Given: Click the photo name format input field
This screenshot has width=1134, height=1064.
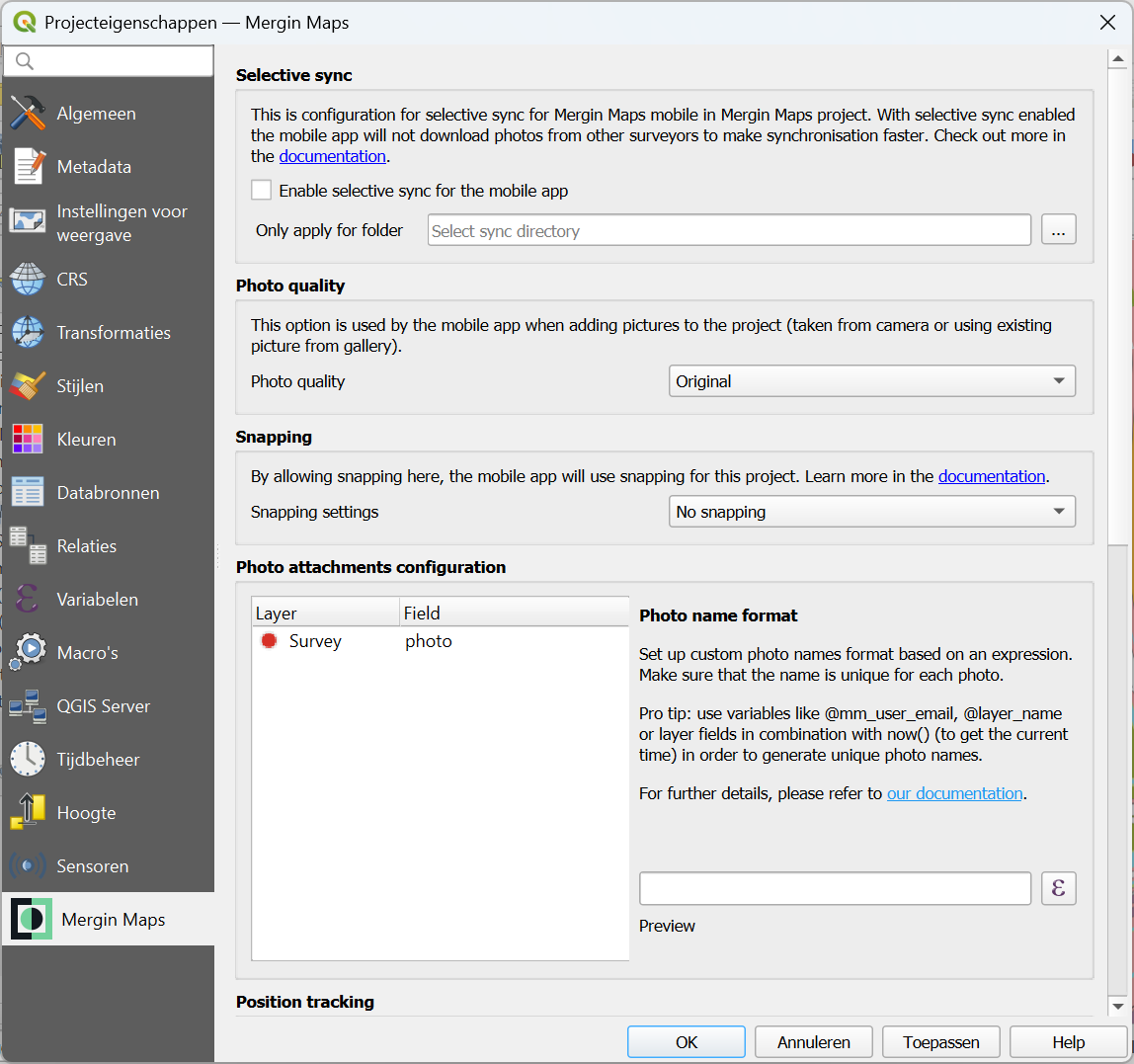Looking at the screenshot, I should [835, 888].
